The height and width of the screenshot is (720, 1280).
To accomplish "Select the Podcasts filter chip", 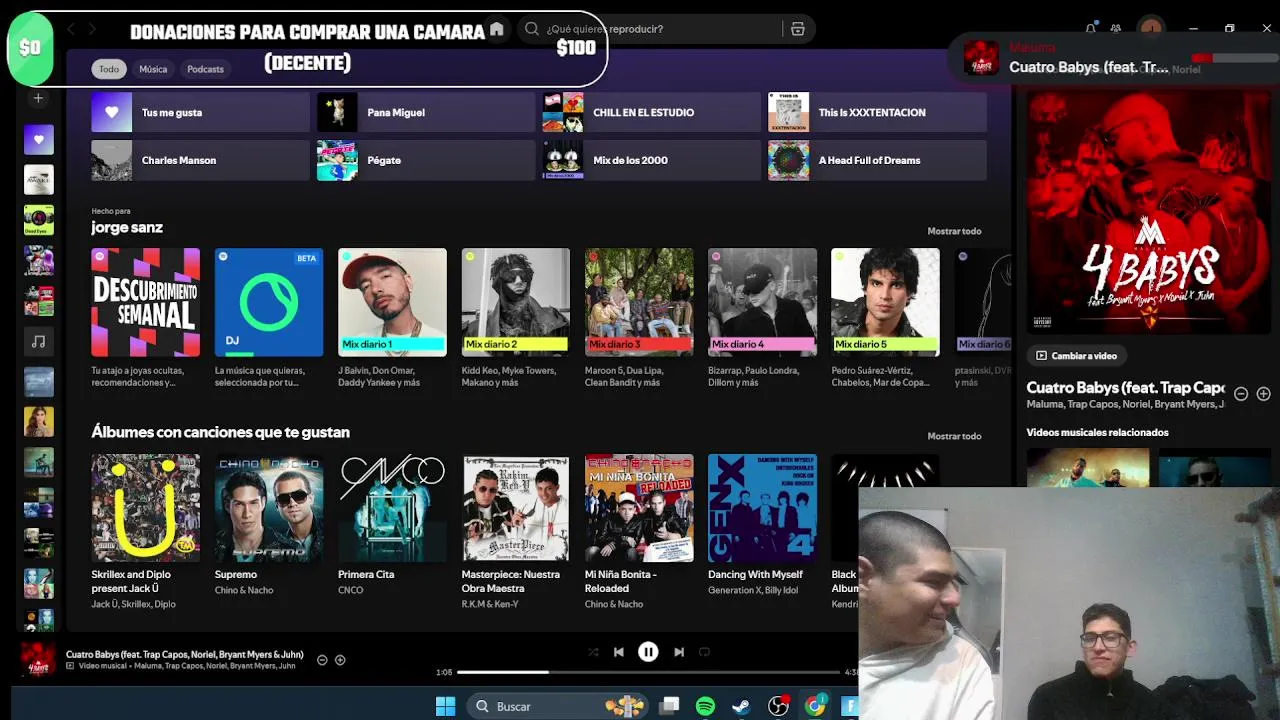I will (x=205, y=69).
